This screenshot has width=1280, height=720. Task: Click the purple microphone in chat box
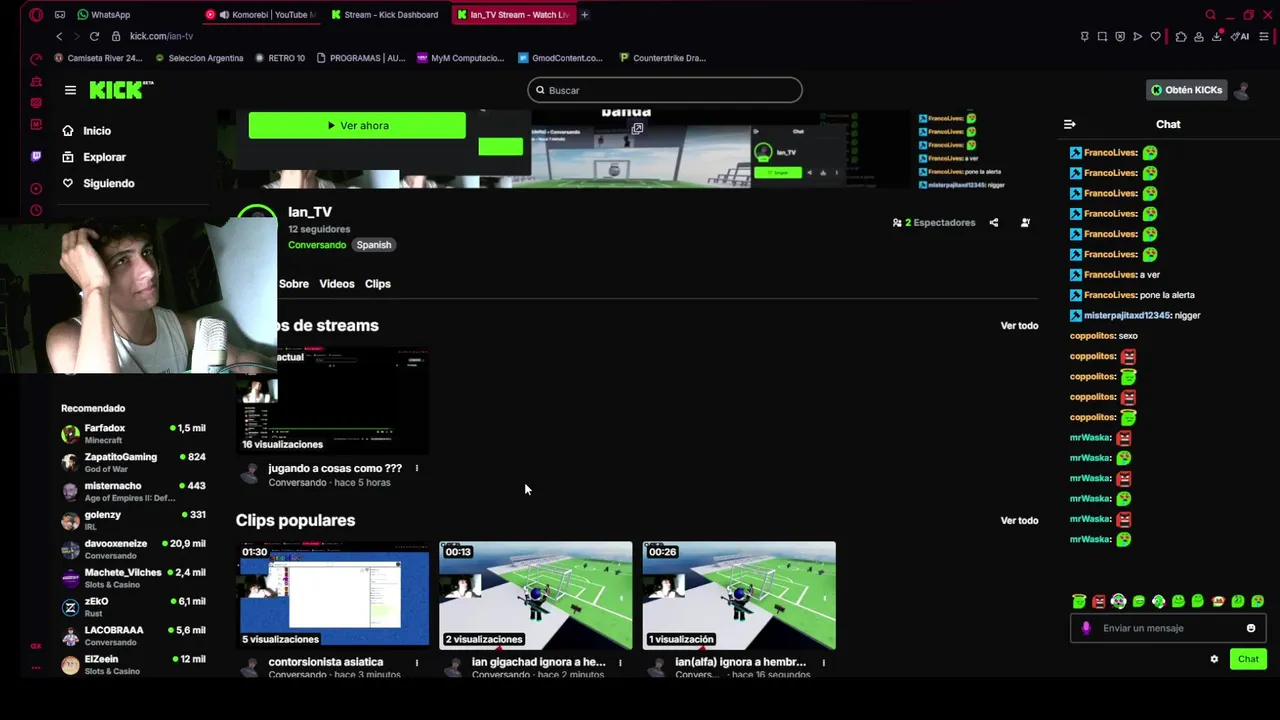tap(1086, 628)
